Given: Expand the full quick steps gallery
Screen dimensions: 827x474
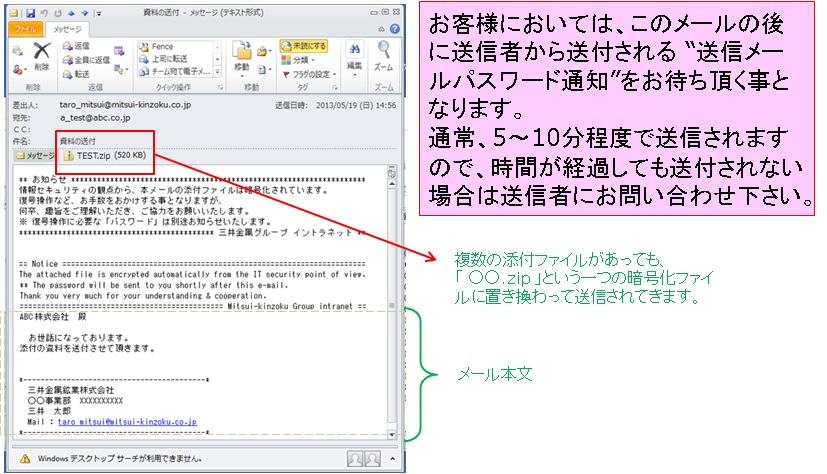Looking at the screenshot, I should tap(217, 72).
